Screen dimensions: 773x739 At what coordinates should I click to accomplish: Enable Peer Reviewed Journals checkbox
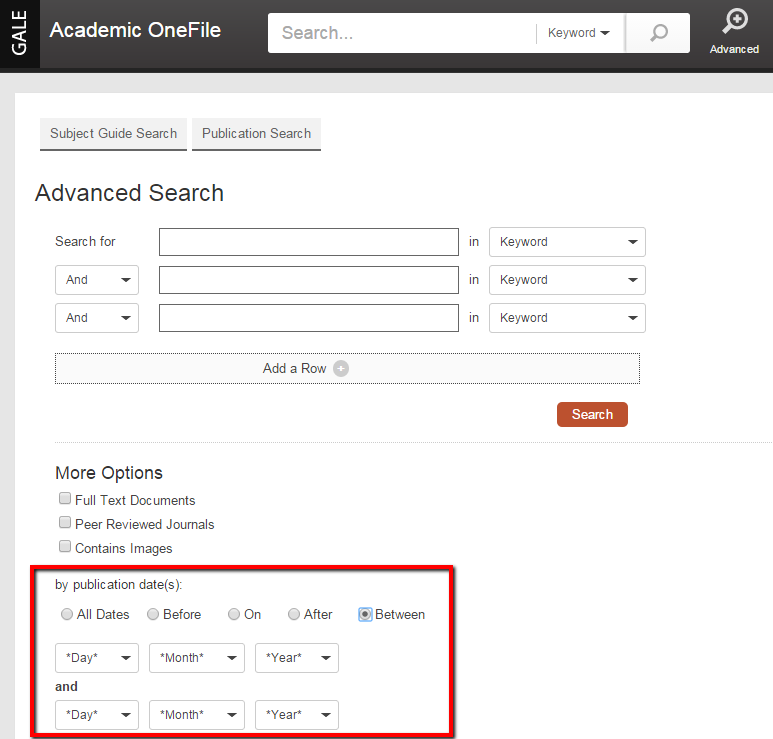point(65,522)
